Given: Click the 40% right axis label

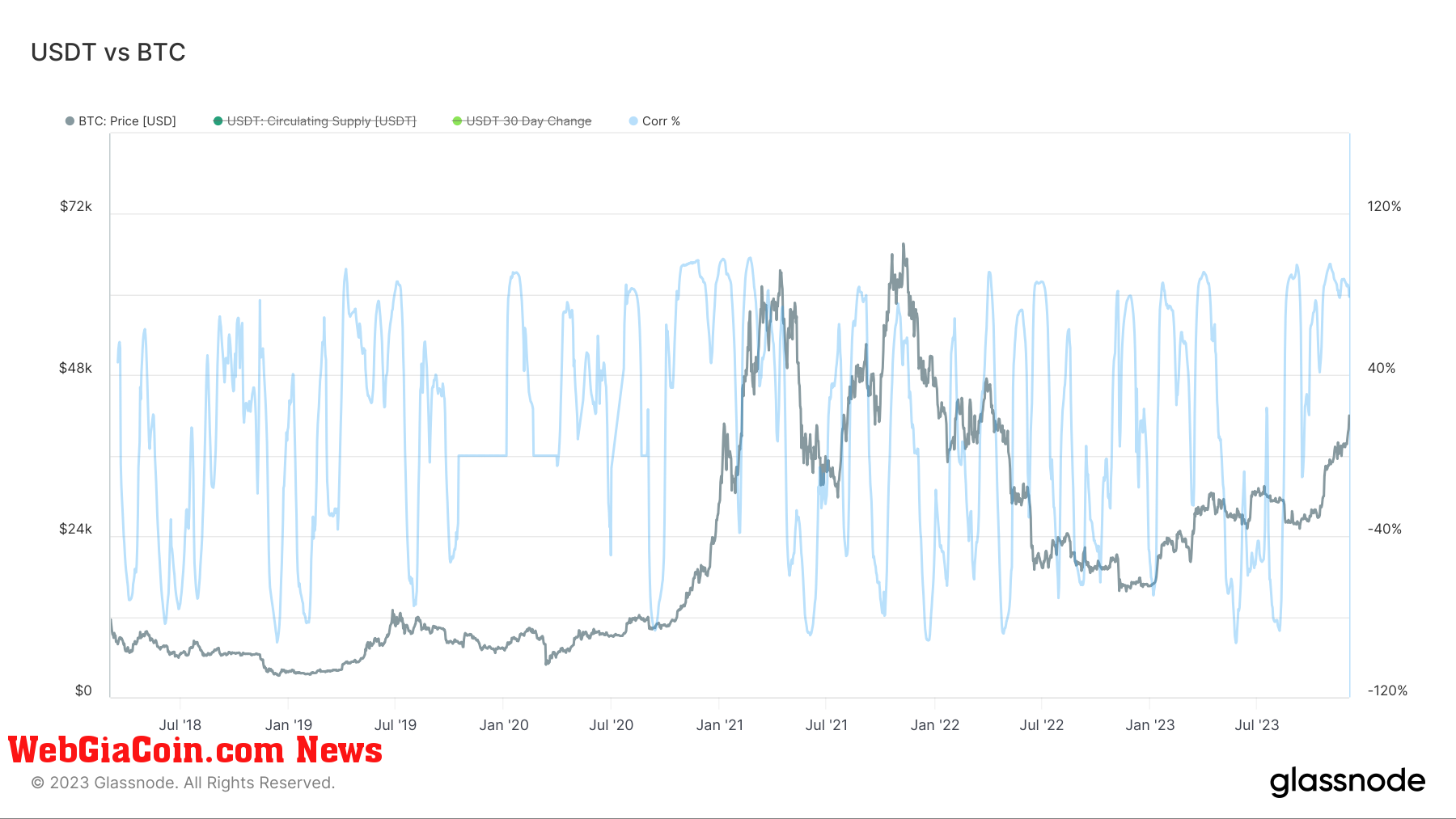Looking at the screenshot, I should [x=1382, y=368].
